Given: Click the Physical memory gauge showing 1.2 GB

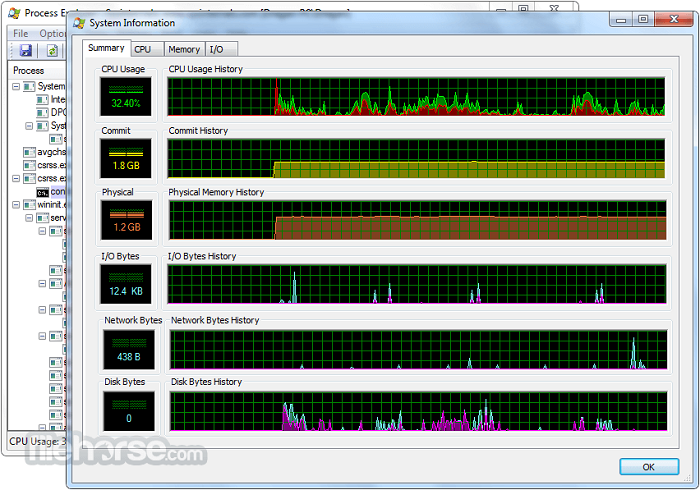Looking at the screenshot, I should point(126,220).
